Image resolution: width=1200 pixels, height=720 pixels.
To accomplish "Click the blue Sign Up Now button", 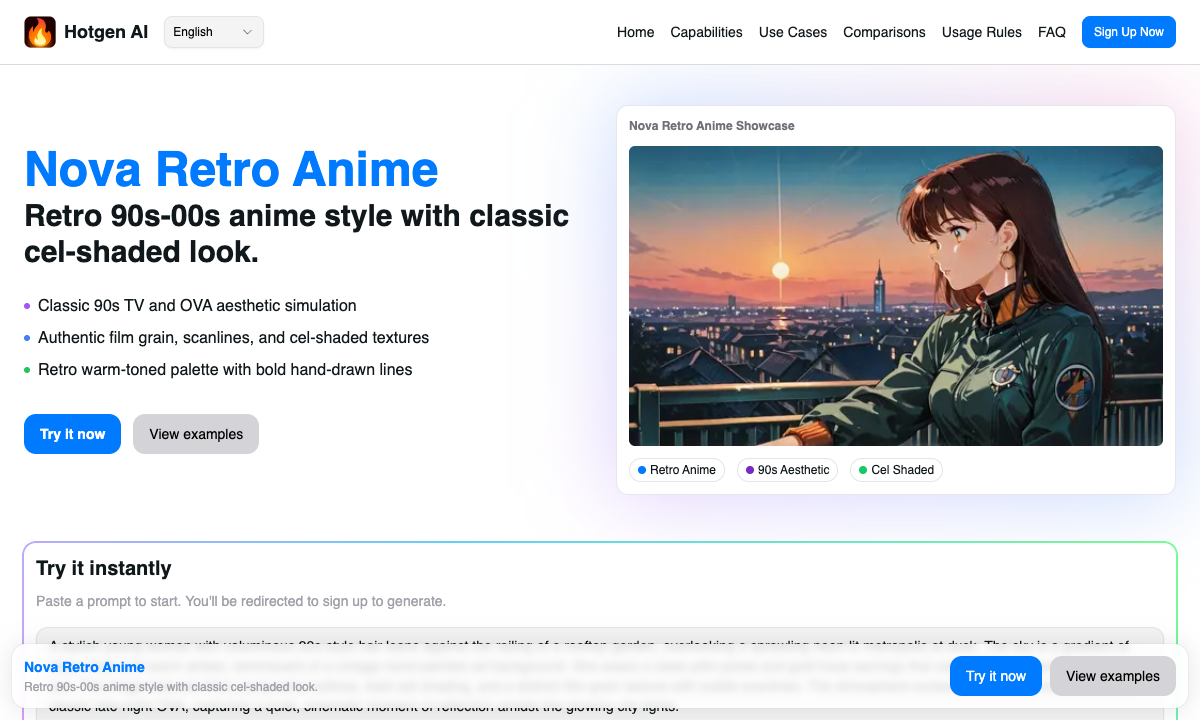I will (1128, 31).
